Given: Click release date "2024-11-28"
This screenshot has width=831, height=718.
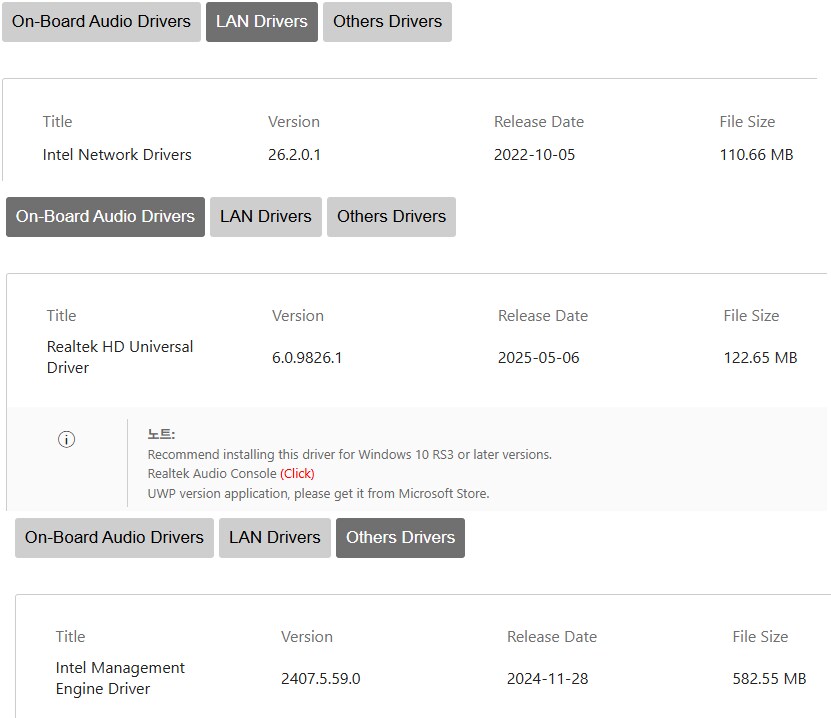Looking at the screenshot, I should (547, 679).
